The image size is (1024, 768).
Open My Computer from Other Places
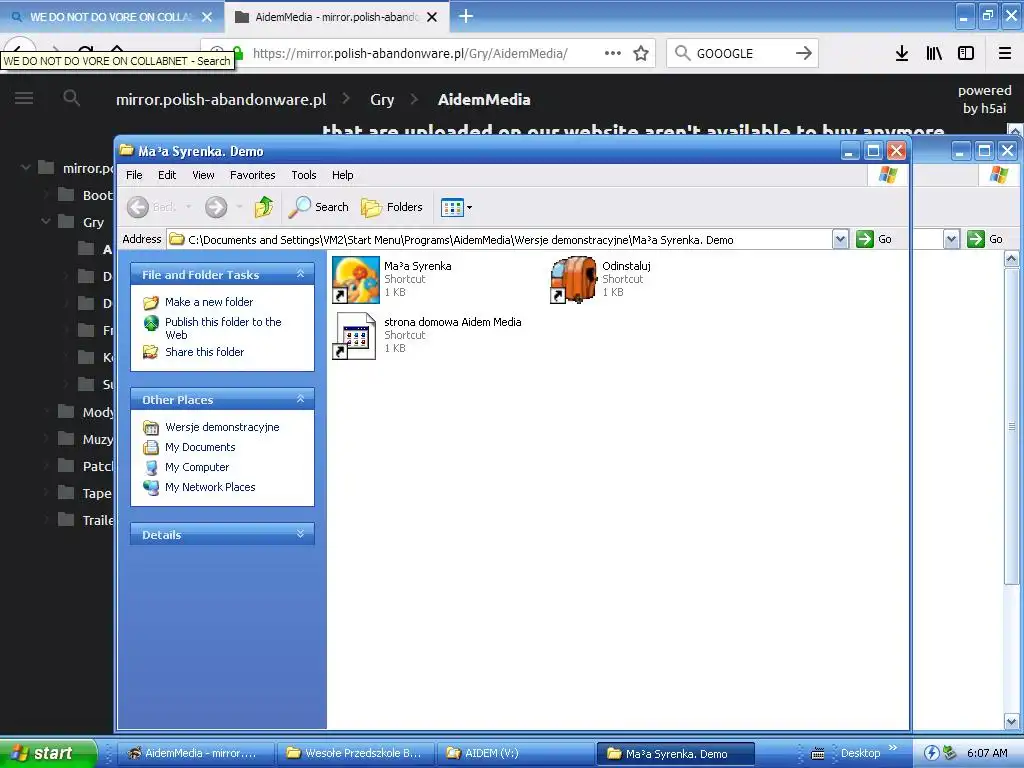point(197,467)
